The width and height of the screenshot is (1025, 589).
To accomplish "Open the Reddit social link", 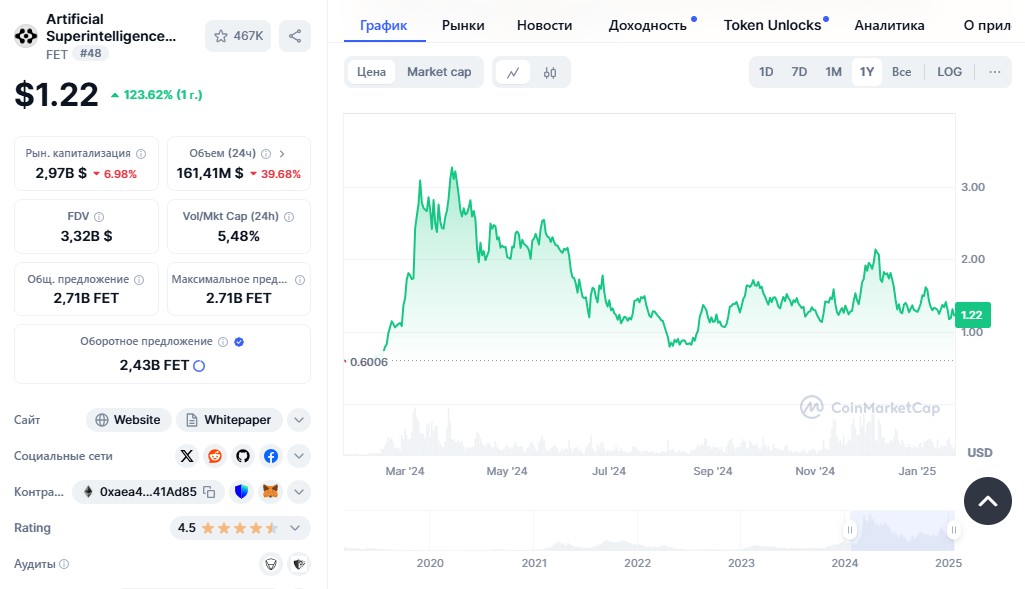I will point(215,456).
